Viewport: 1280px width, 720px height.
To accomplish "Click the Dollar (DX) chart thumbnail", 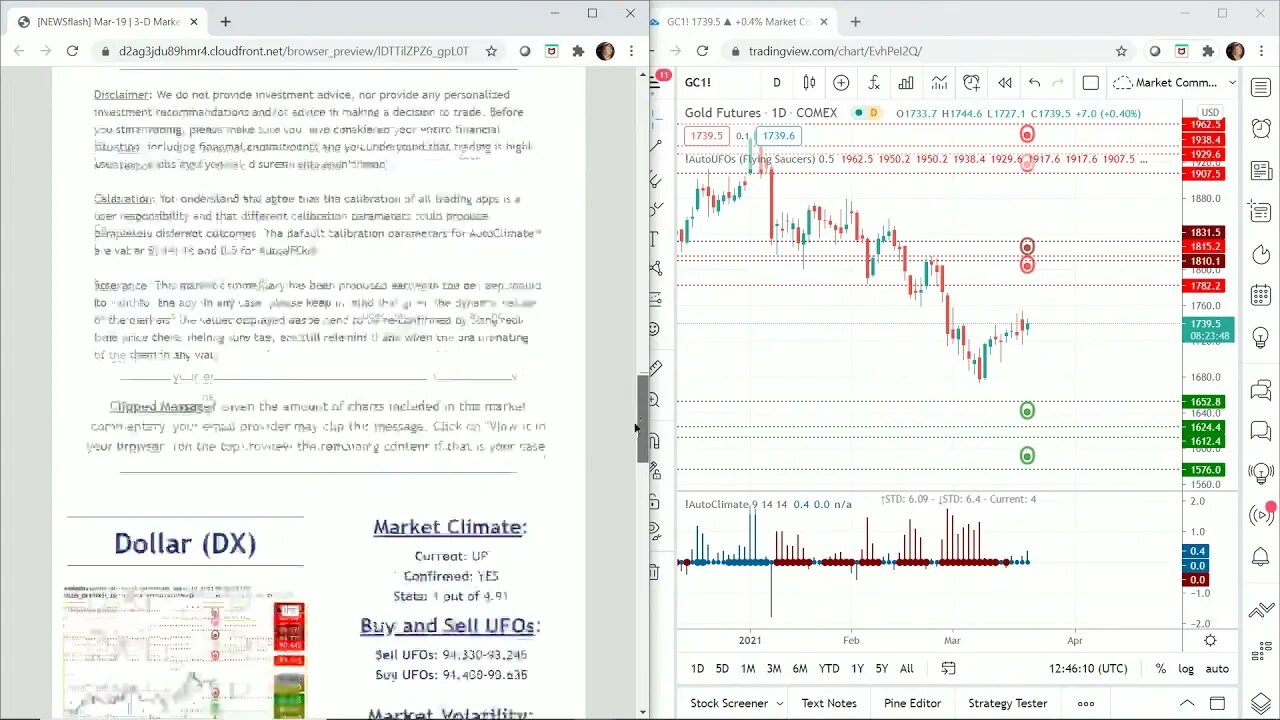I will tap(184, 653).
